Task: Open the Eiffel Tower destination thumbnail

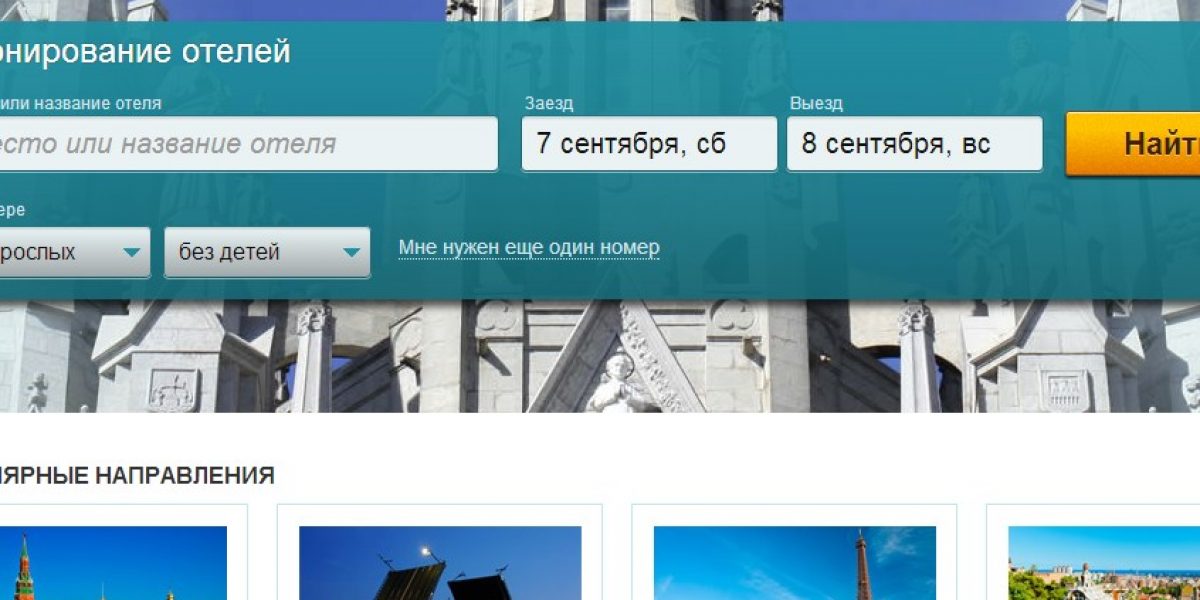Action: pos(795,563)
